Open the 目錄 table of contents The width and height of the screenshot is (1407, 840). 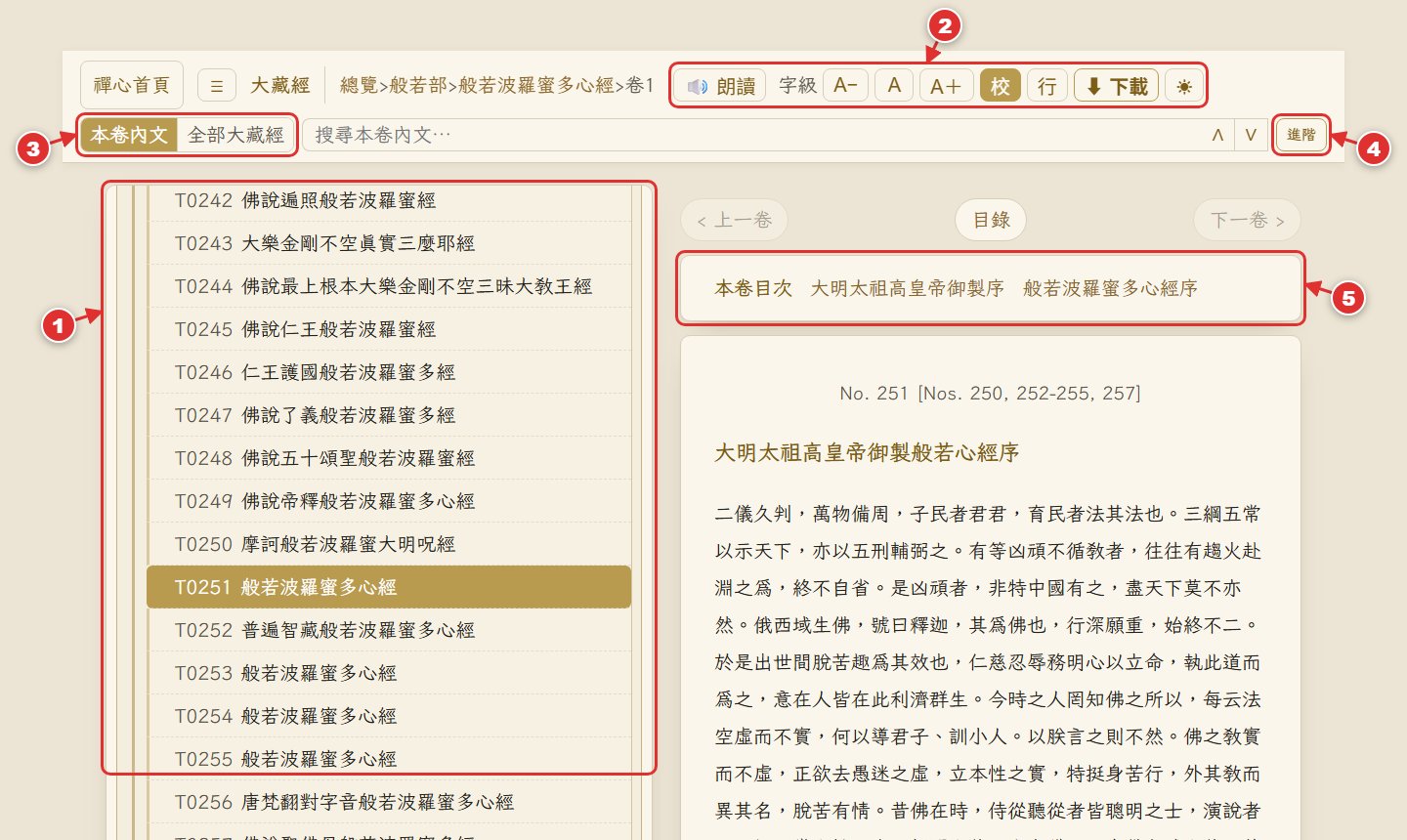(991, 220)
